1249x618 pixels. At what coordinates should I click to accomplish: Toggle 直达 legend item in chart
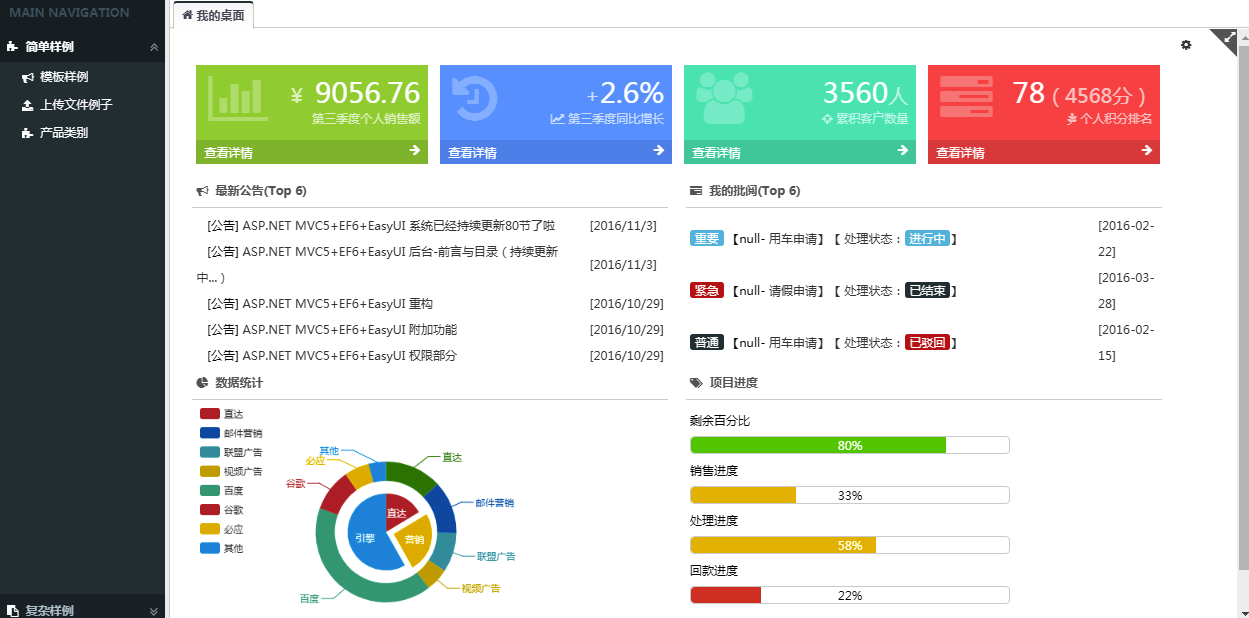point(221,414)
